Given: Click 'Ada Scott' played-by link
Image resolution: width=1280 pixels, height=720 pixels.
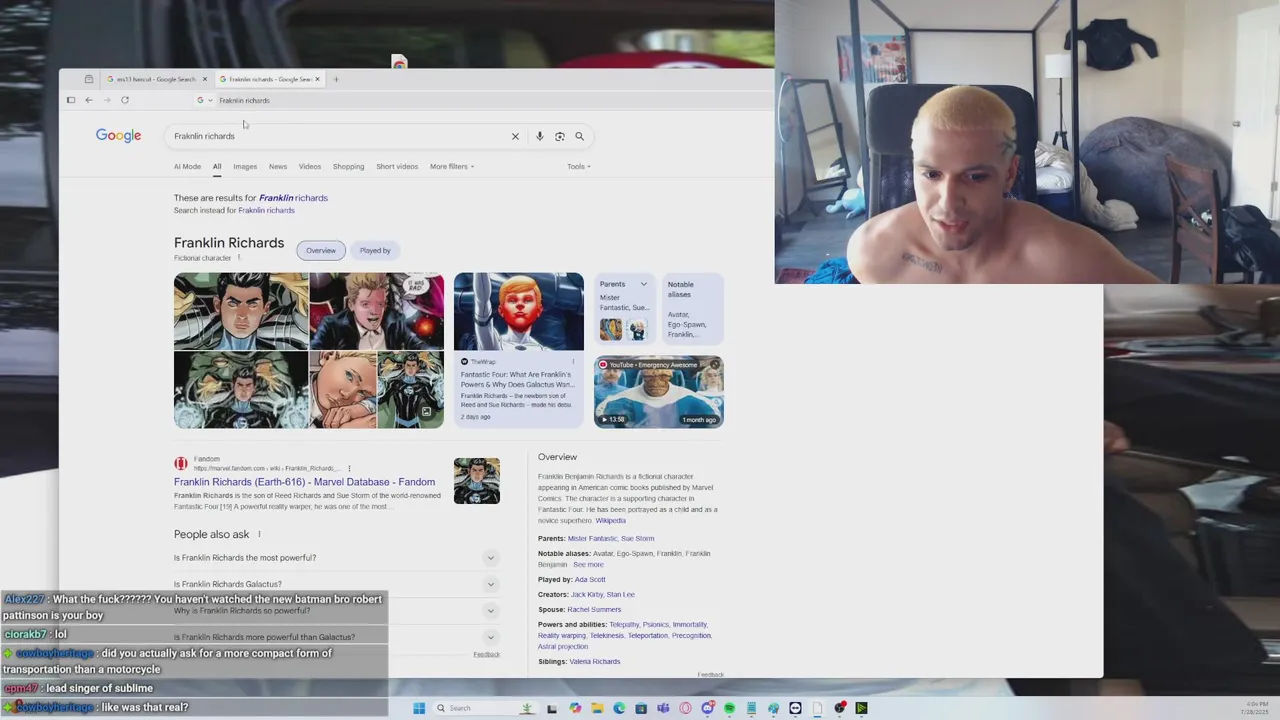Looking at the screenshot, I should point(590,580).
